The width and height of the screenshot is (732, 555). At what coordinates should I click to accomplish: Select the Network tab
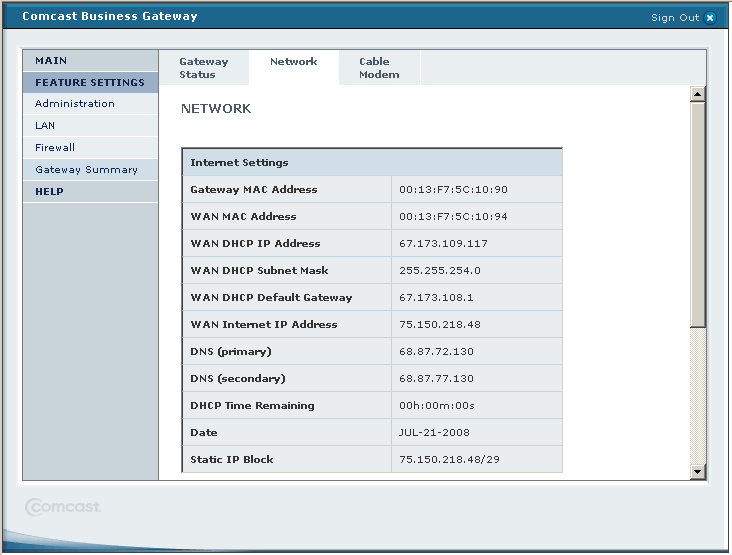coord(294,62)
